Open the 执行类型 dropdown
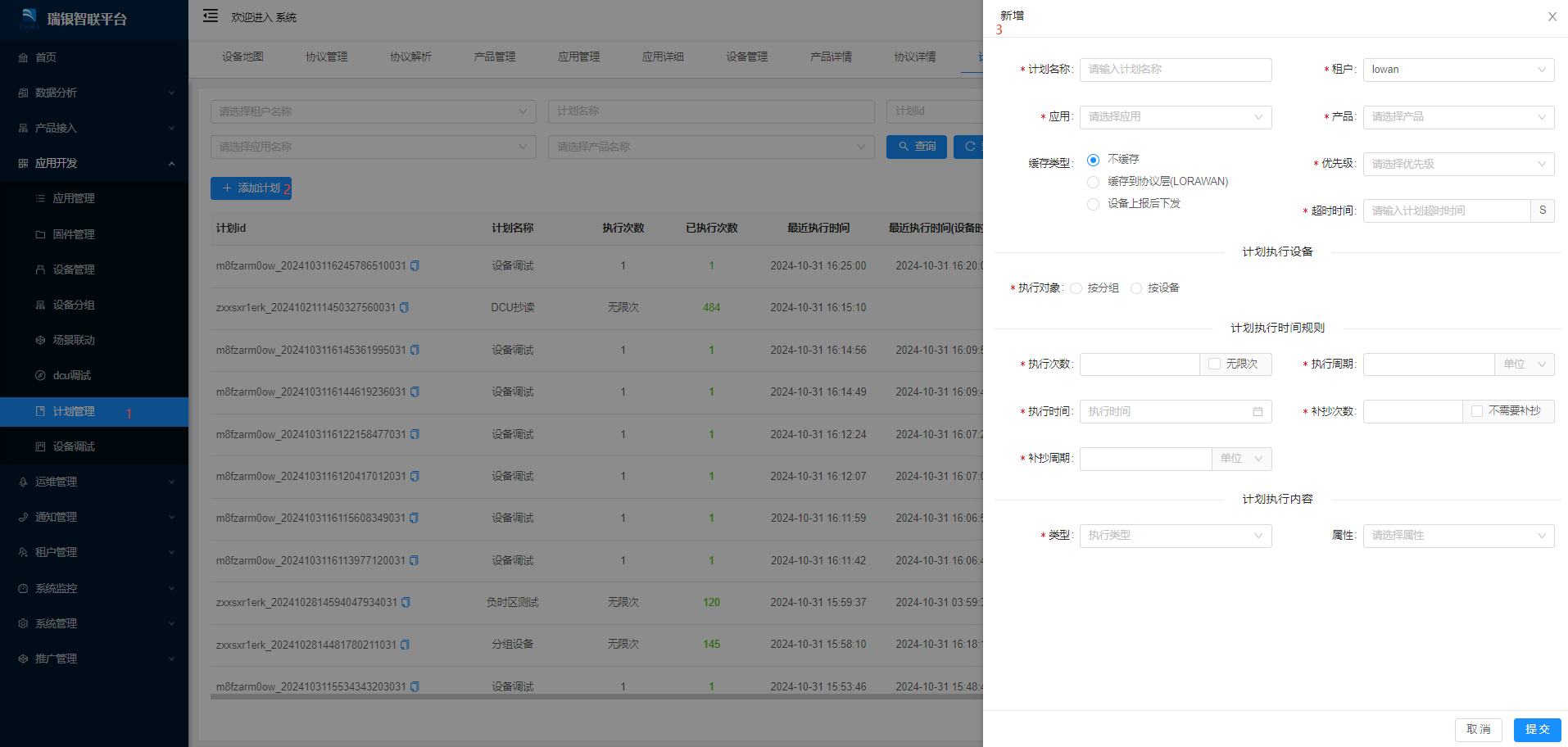This screenshot has height=747, width=1568. [x=1176, y=536]
